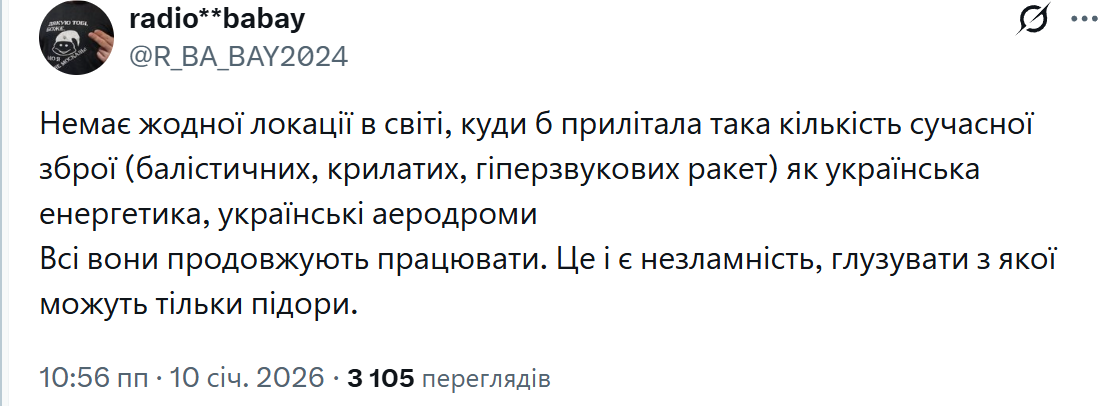This screenshot has width=1116, height=406.
Task: Click the Grok explain-post icon
Action: pos(1033,21)
